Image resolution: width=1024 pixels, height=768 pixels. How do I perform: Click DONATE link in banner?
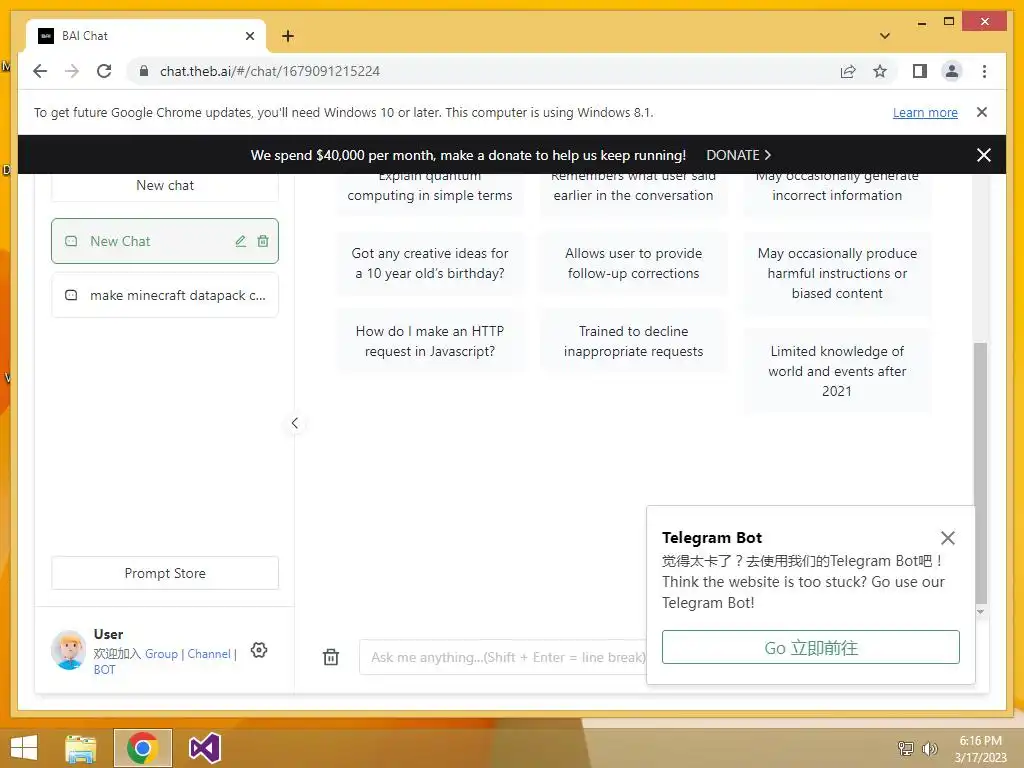pos(738,155)
